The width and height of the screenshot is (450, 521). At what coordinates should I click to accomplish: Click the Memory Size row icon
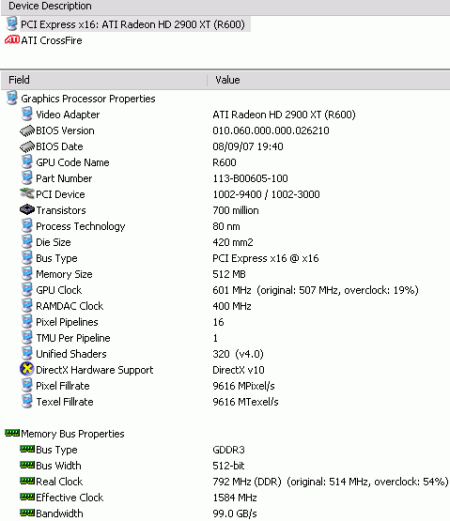point(27,274)
